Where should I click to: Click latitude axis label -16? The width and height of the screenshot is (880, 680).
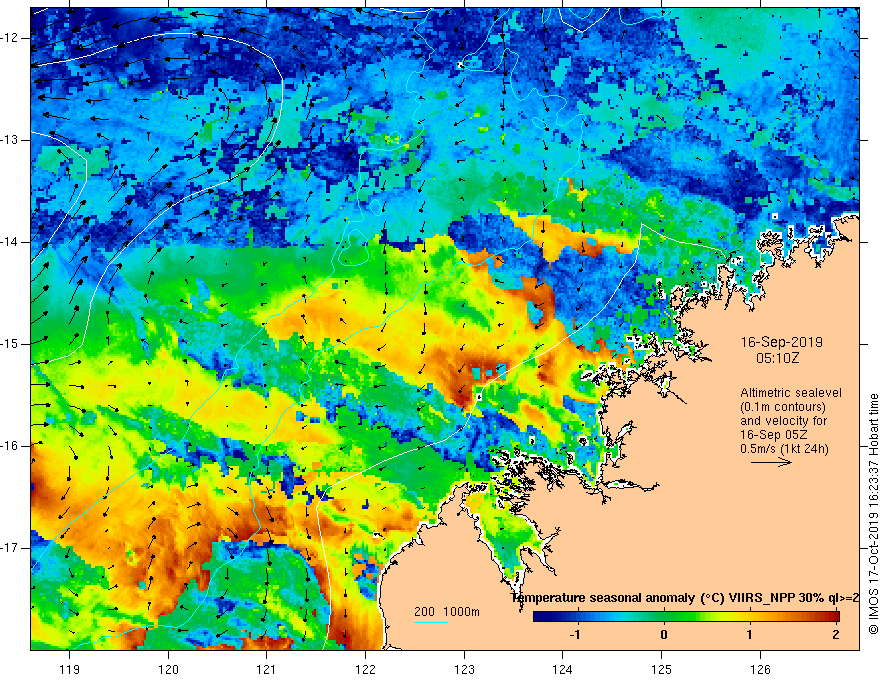point(10,446)
